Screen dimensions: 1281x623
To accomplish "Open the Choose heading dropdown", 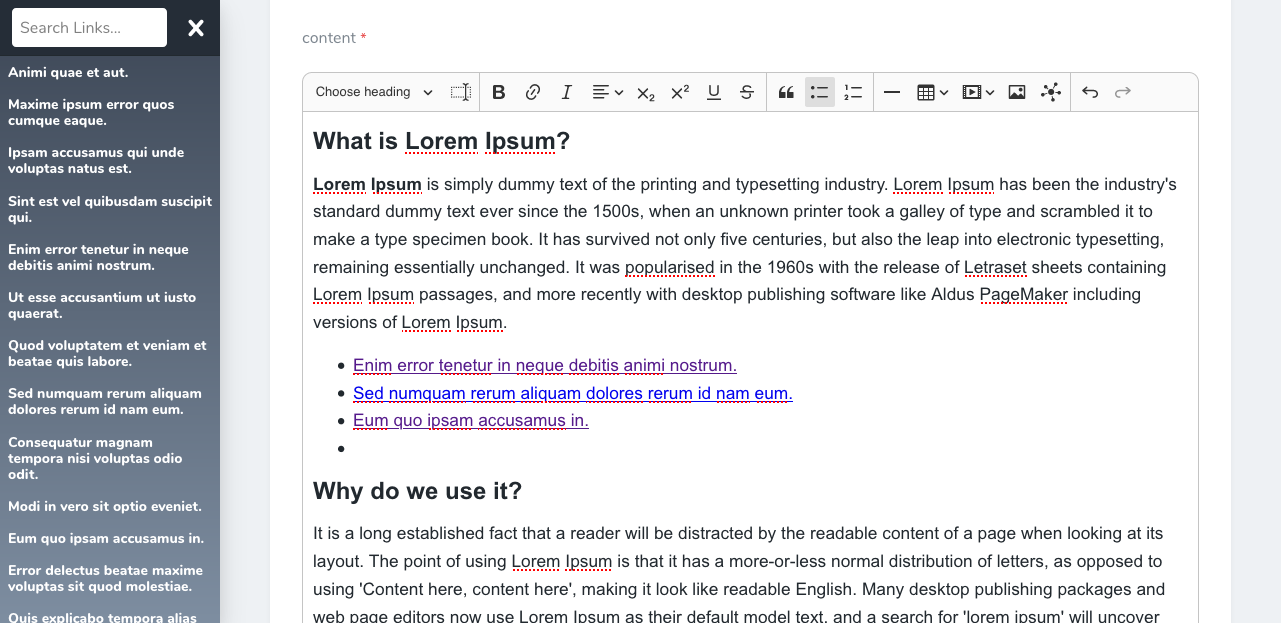I will click(374, 92).
